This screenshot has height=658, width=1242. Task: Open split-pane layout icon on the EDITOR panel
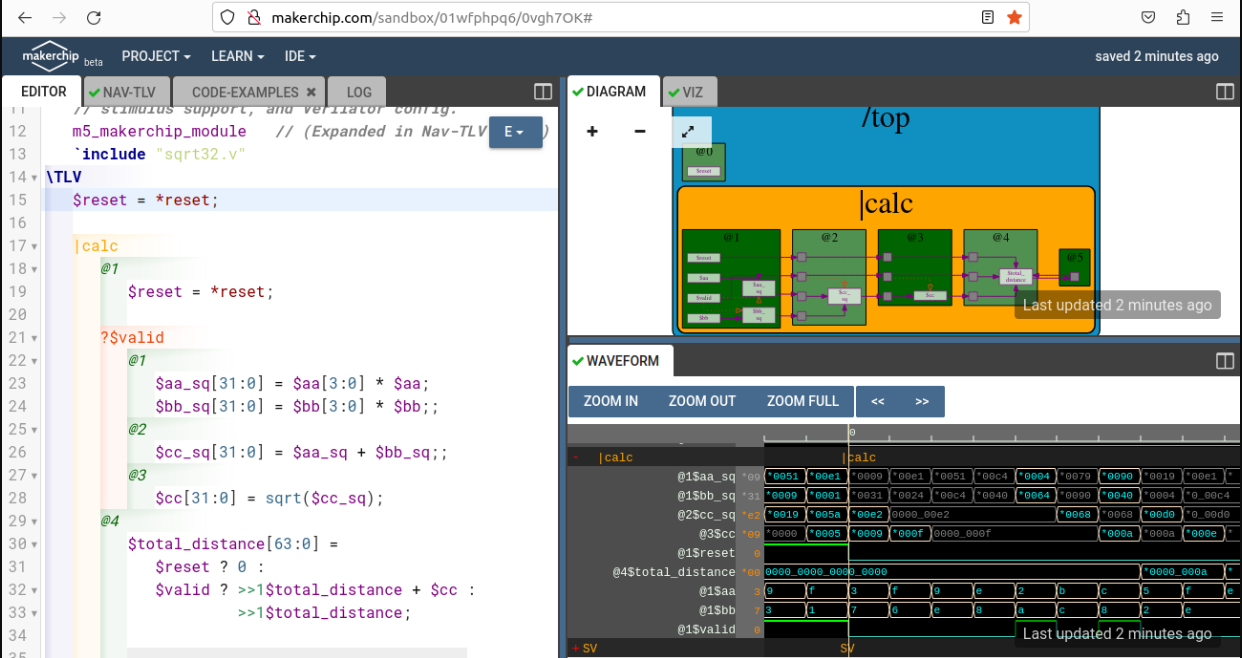(x=542, y=91)
